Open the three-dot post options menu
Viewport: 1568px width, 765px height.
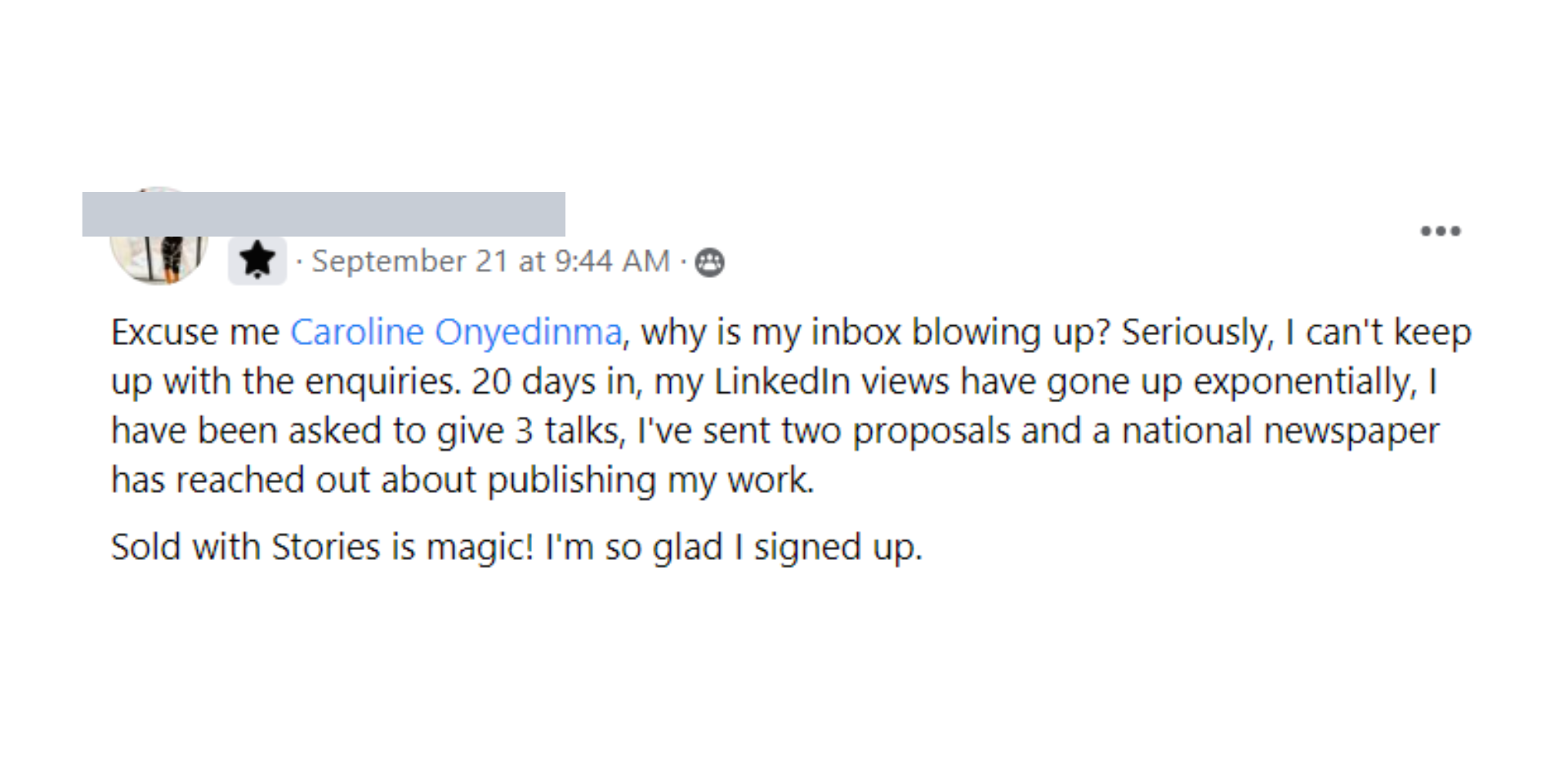pyautogui.click(x=1440, y=231)
